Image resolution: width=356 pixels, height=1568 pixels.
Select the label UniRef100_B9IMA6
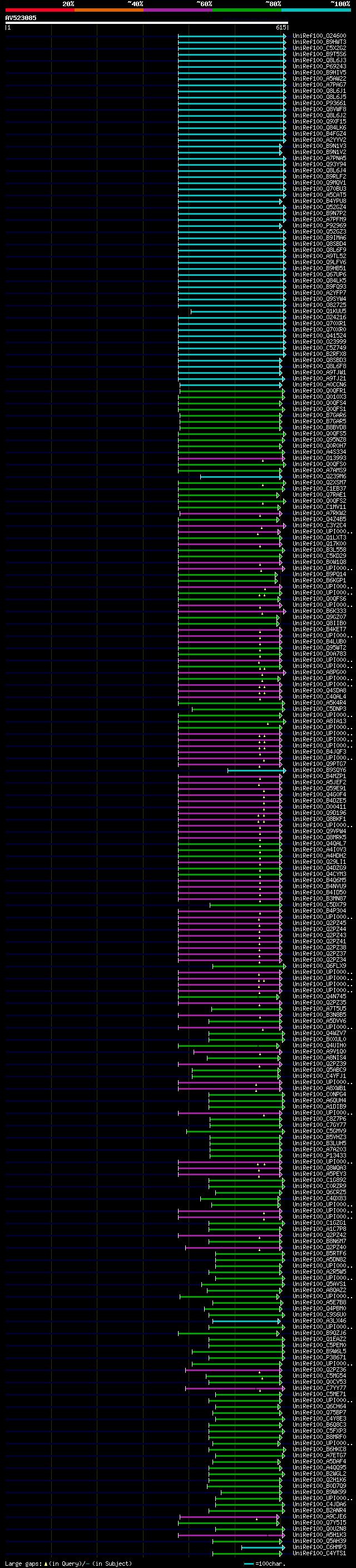pos(319,238)
